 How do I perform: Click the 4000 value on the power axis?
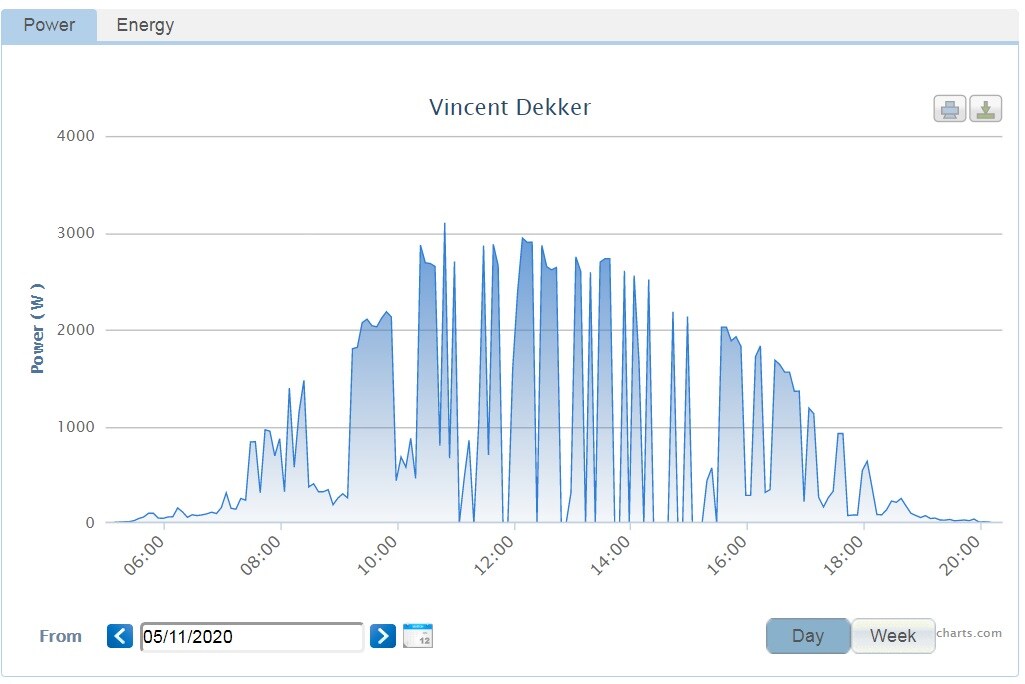click(75, 136)
